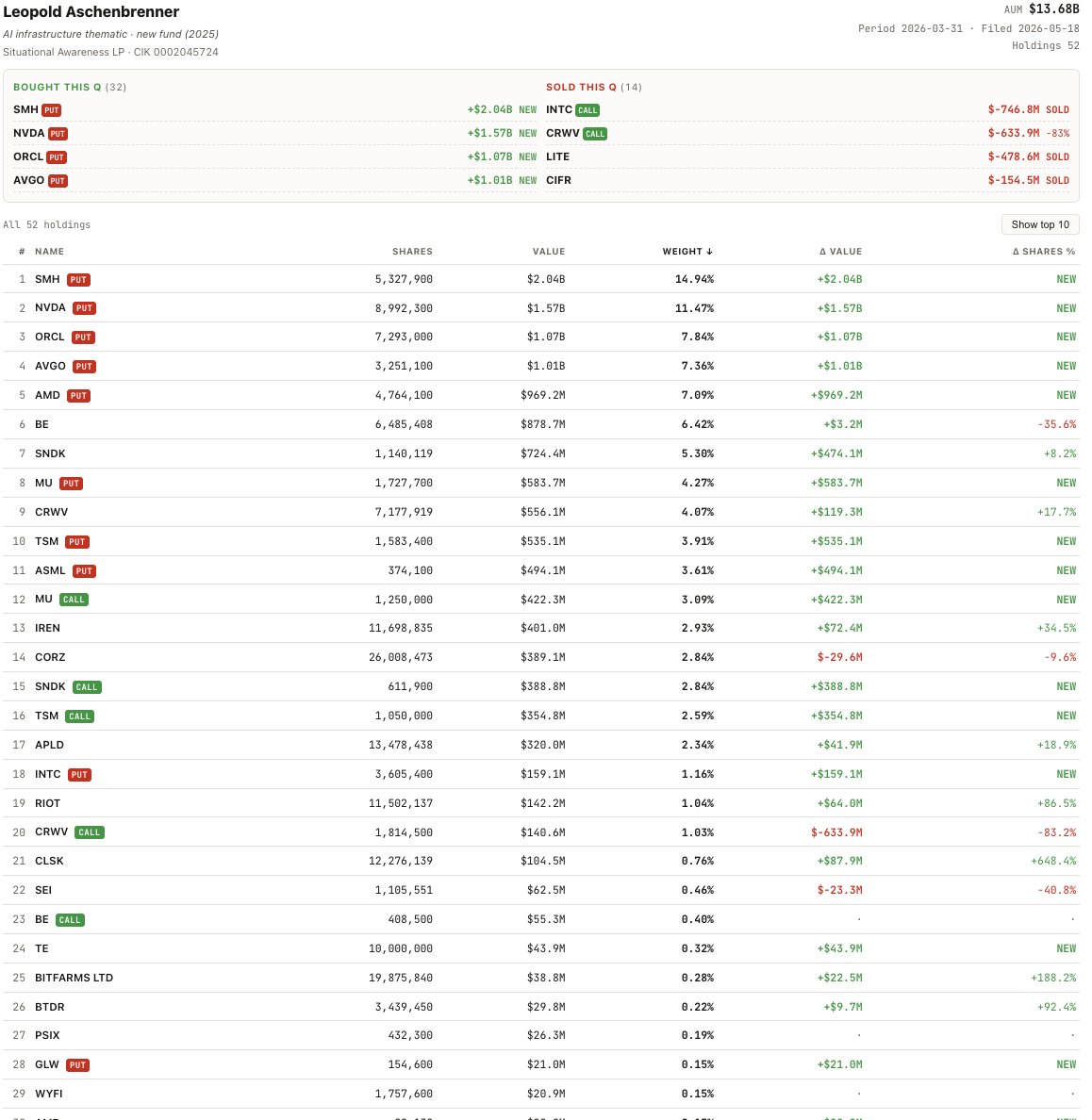Screen dimensions: 1092x1120
Task: Click LITE in the Sold This Q list
Action: 557,157
